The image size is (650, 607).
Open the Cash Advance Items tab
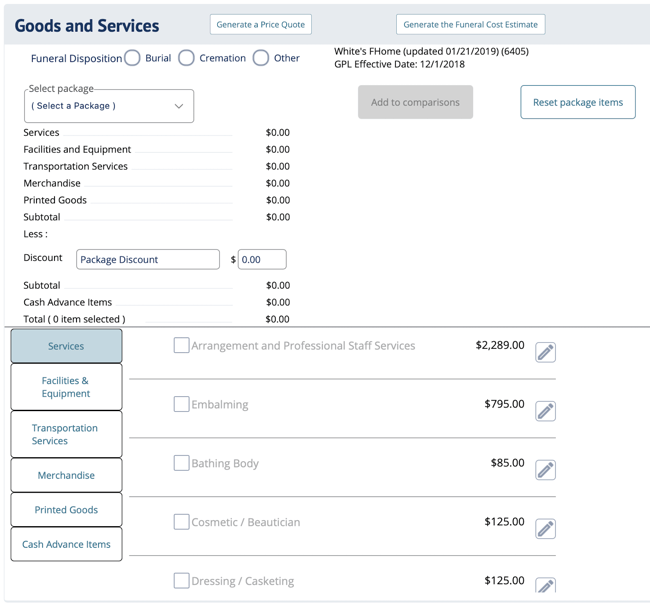(x=66, y=544)
